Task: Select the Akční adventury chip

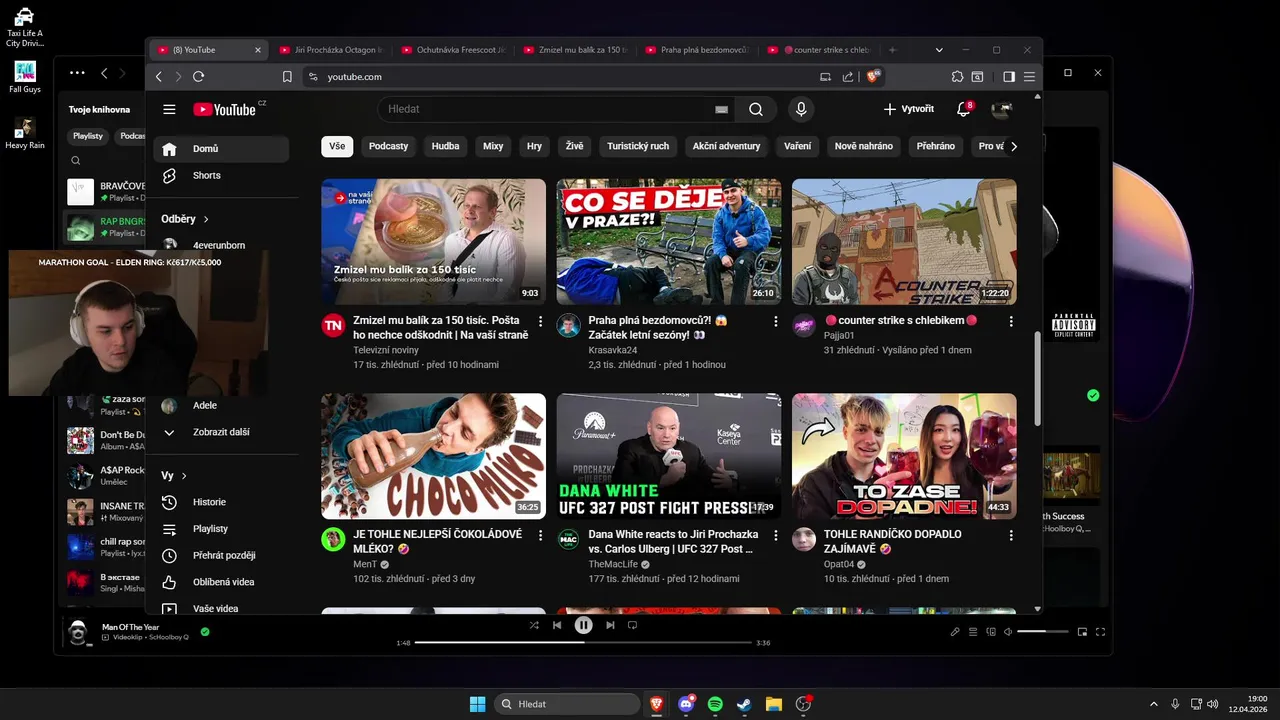Action: point(726,146)
